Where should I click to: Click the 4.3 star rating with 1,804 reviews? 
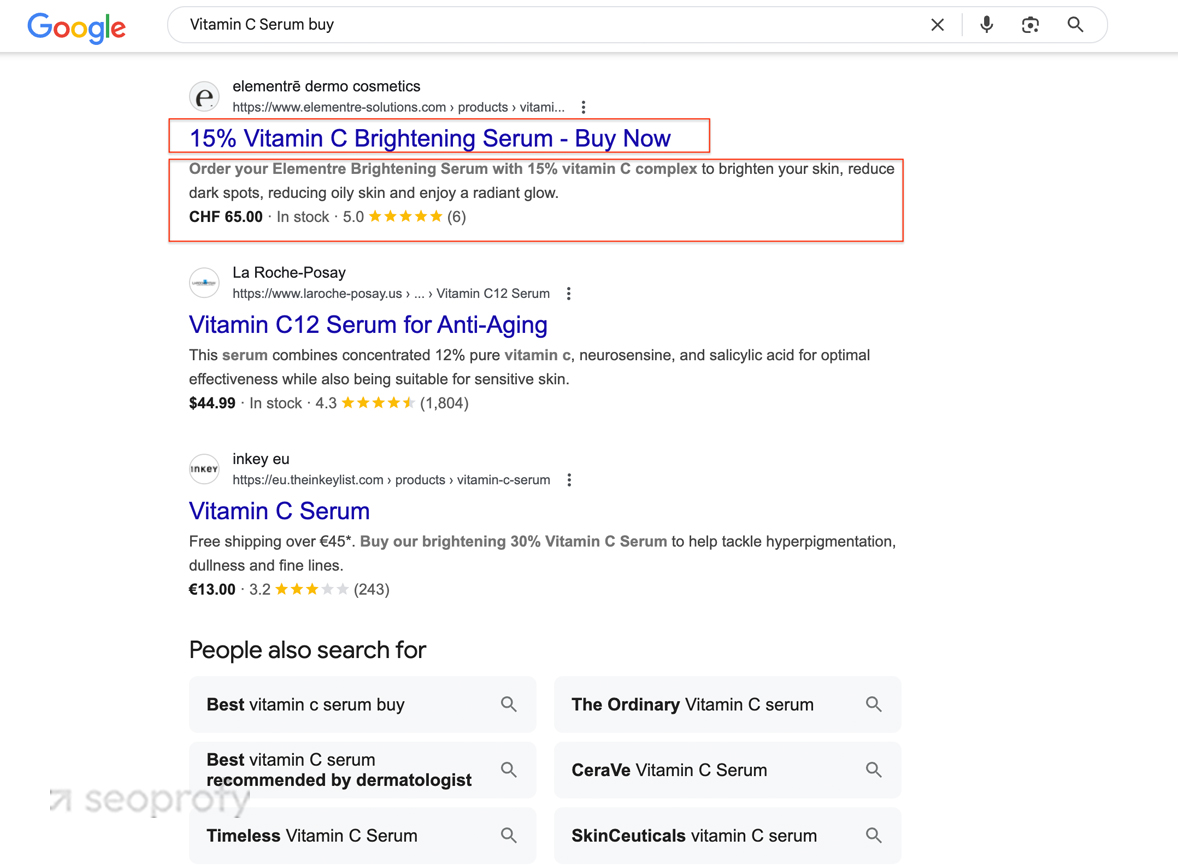point(391,404)
